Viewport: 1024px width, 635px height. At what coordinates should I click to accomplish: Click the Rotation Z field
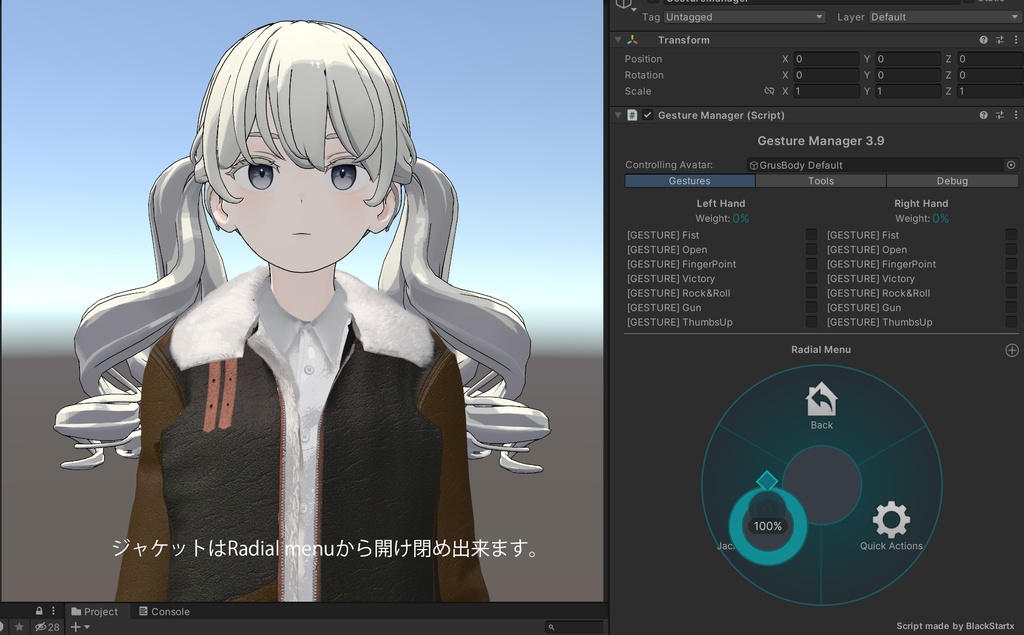pos(990,75)
